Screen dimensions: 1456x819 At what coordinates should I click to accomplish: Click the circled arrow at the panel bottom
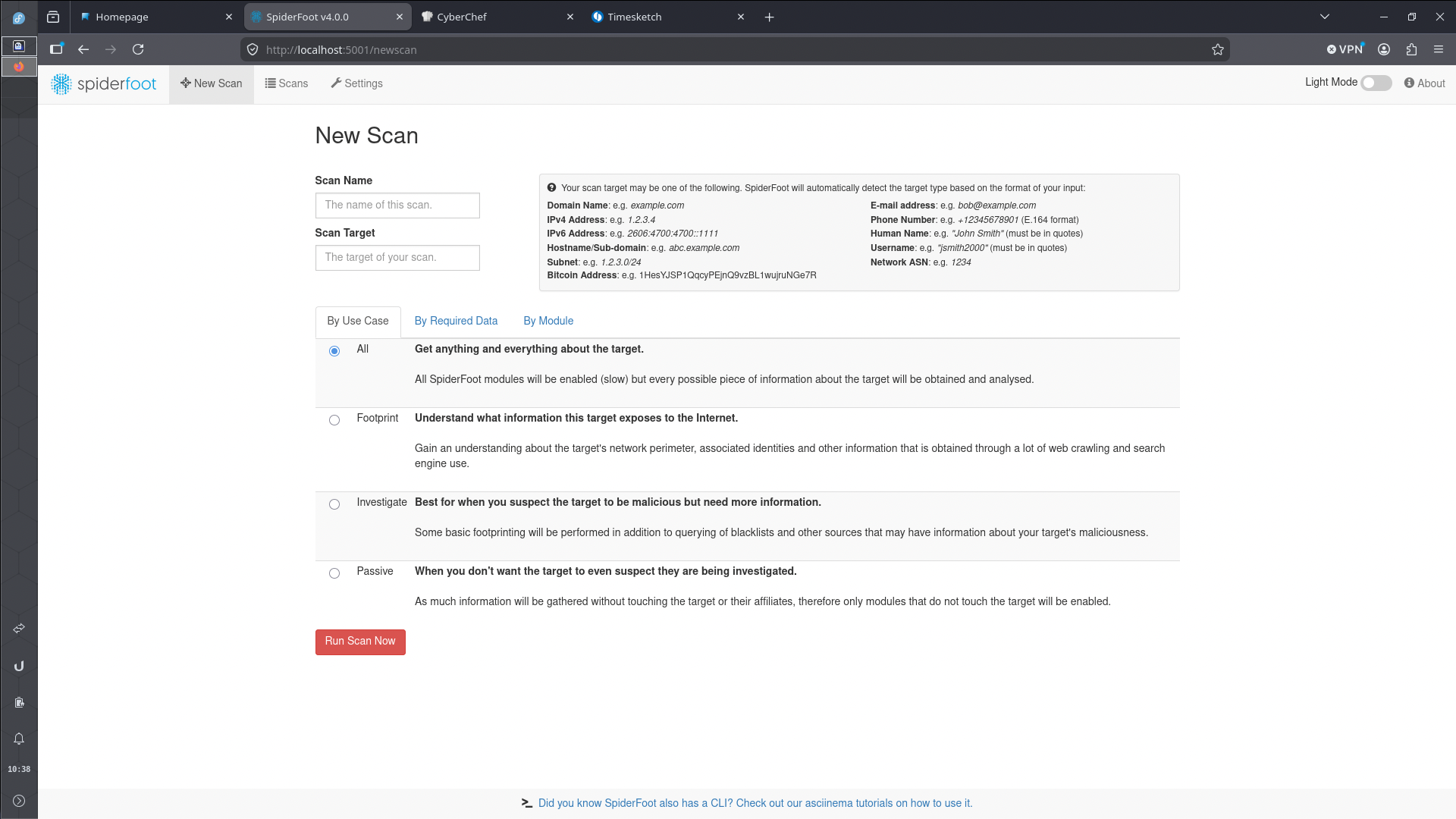point(19,801)
